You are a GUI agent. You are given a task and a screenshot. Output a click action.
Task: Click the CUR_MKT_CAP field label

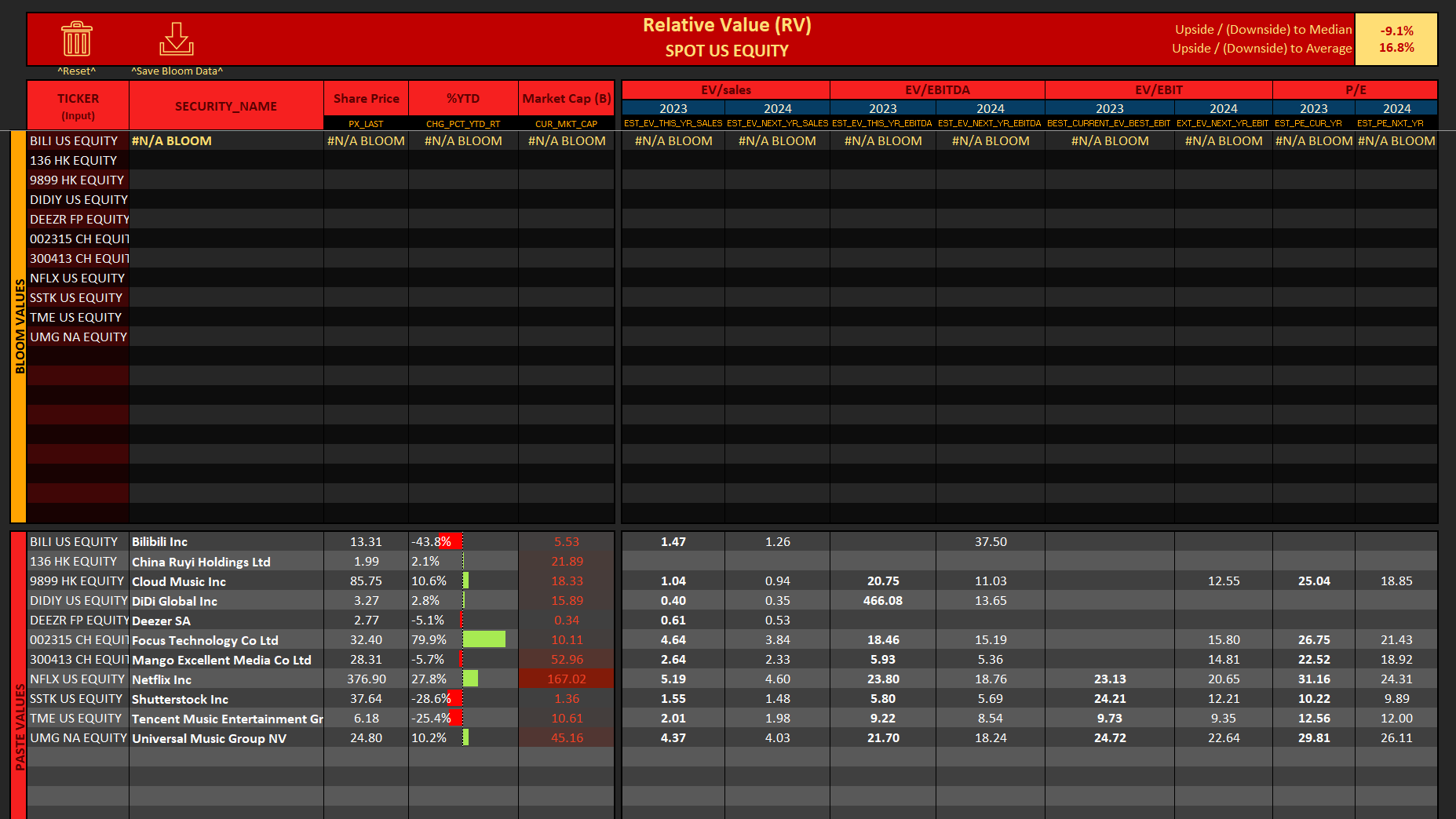click(x=567, y=124)
